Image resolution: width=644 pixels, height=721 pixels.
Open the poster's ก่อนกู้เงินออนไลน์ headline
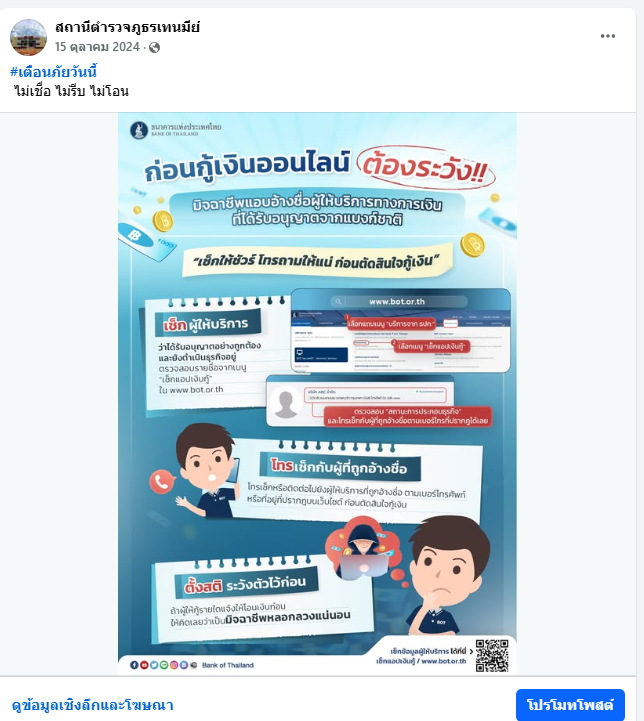tap(247, 166)
